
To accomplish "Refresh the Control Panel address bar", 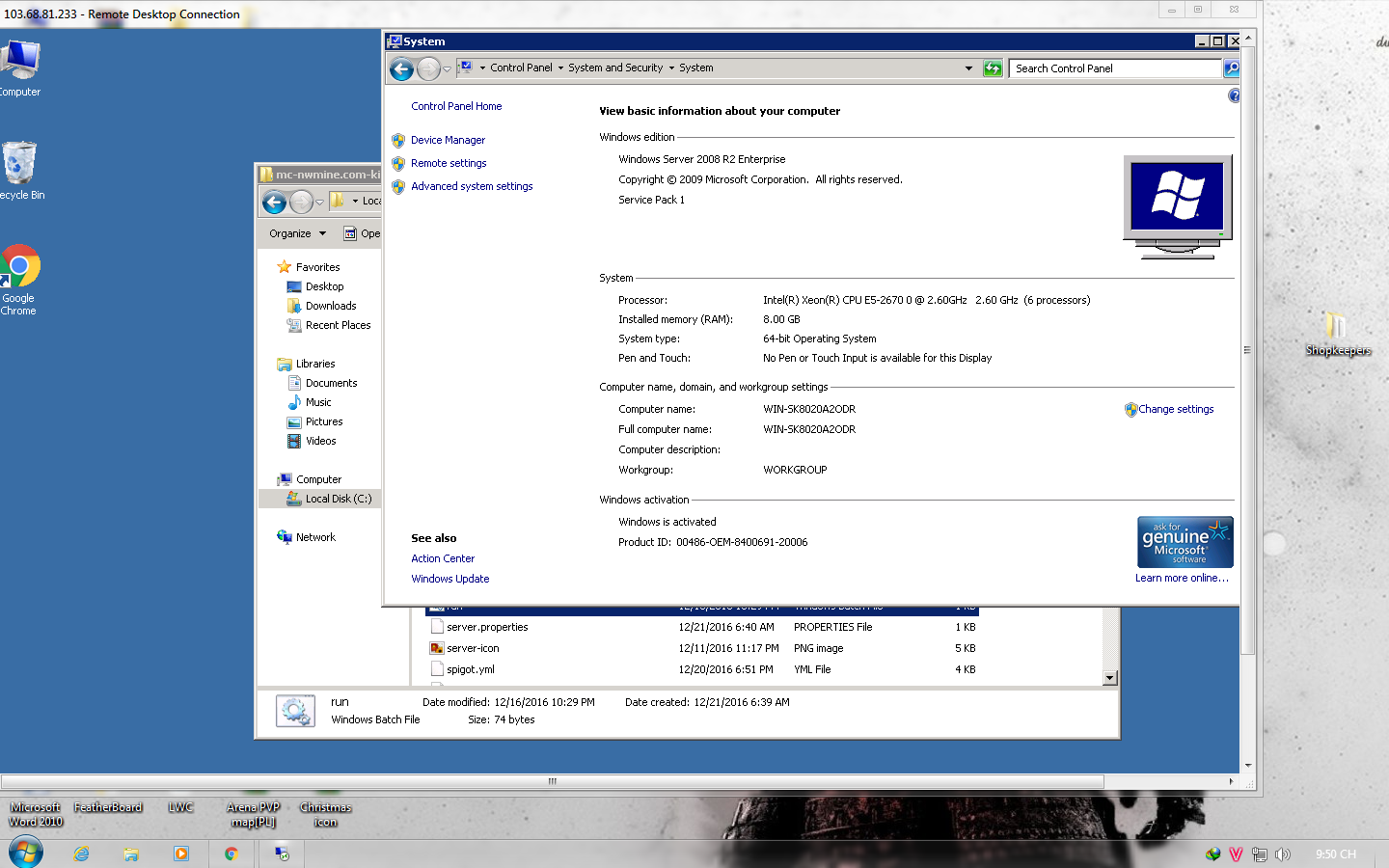I will point(993,68).
